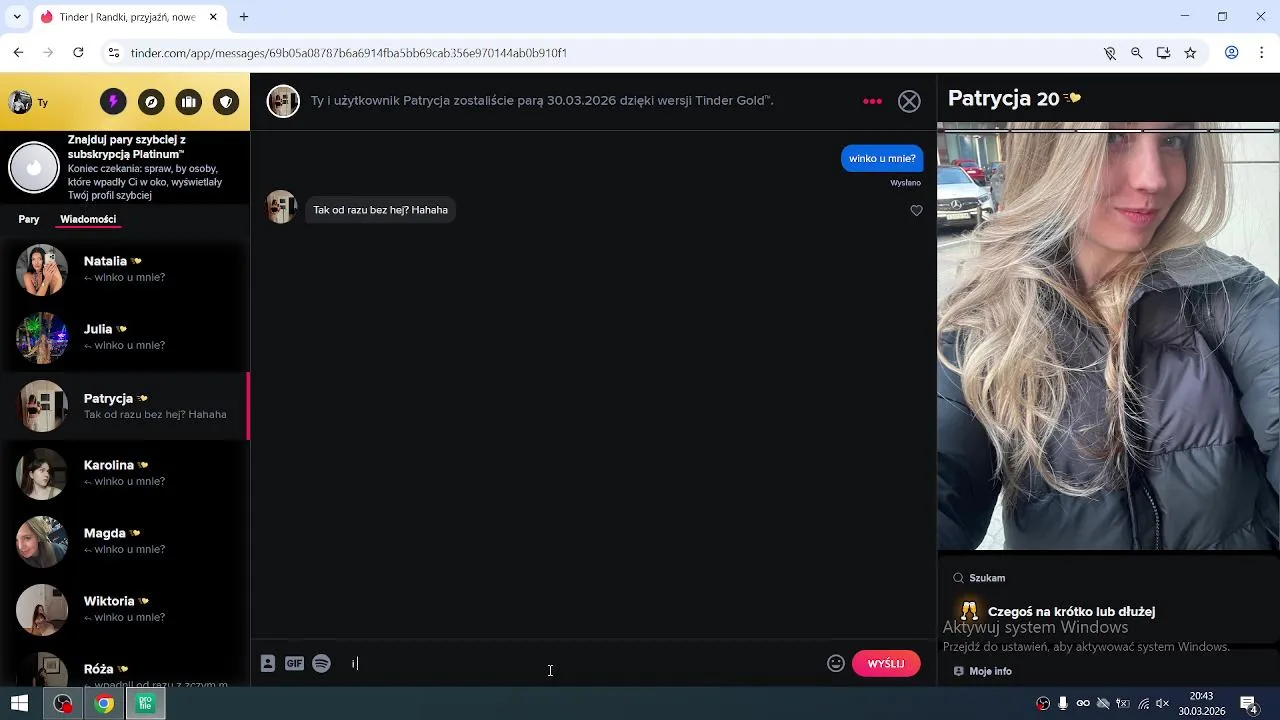Open the GIF picker
This screenshot has width=1280, height=720.
[x=294, y=663]
